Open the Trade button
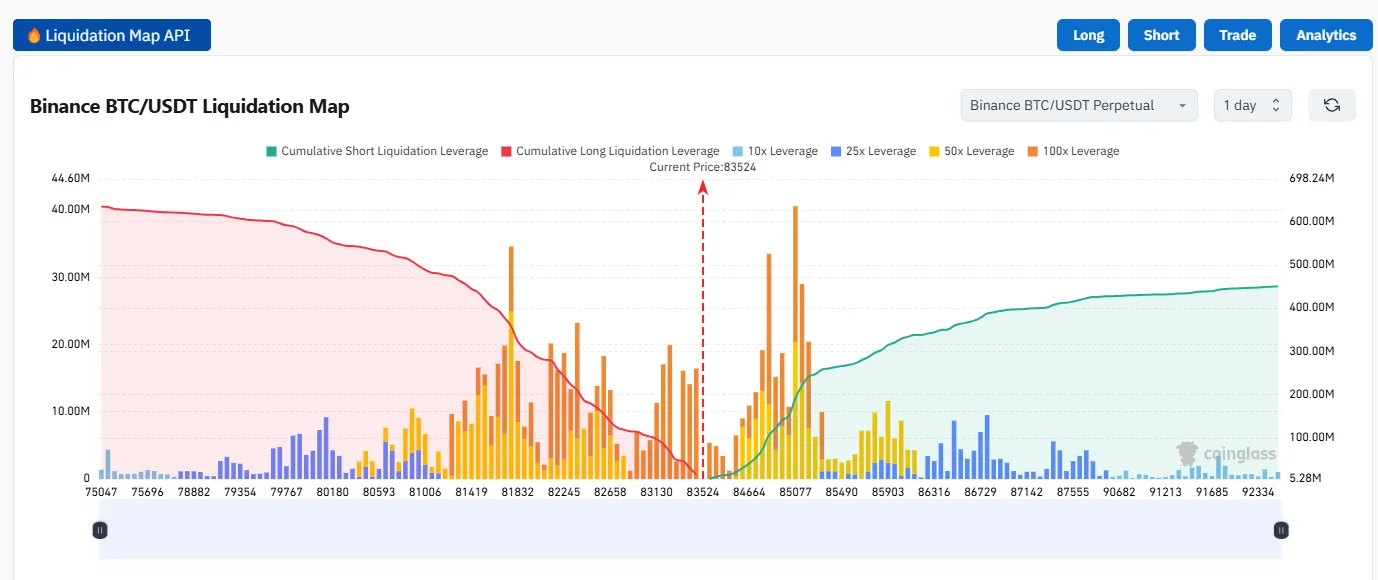This screenshot has height=580, width=1378. (1237, 35)
